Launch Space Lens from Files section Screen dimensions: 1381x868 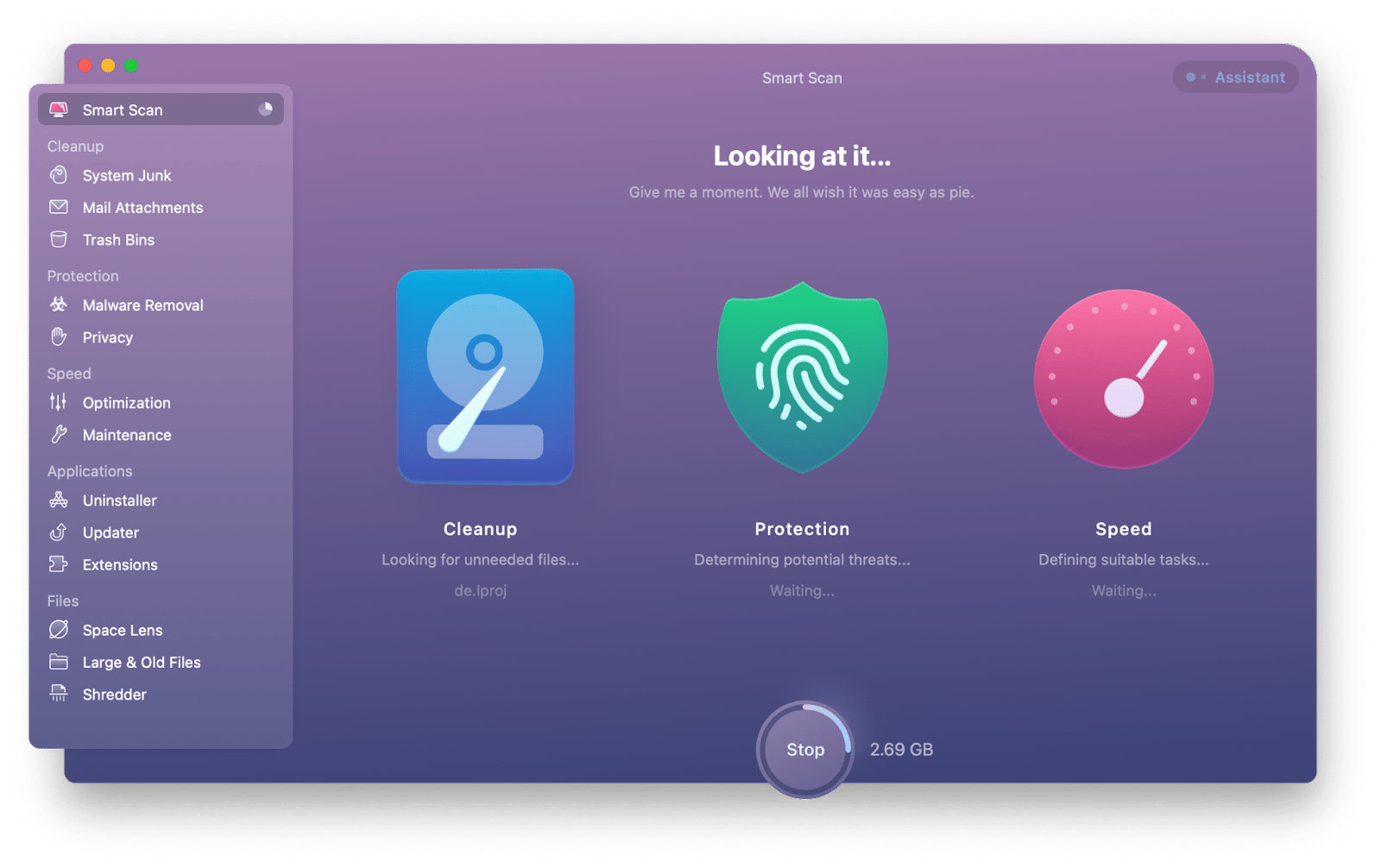(122, 630)
